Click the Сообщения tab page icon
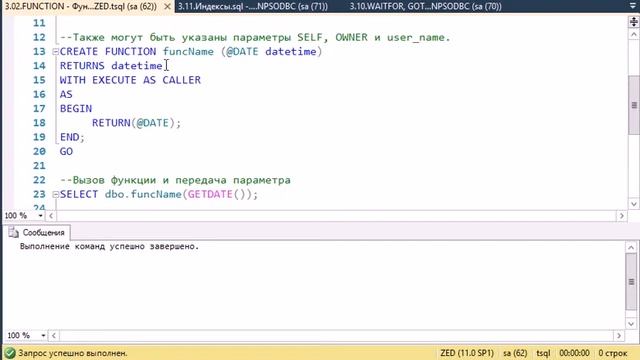Screen dimensions: 640x360 point(13,233)
